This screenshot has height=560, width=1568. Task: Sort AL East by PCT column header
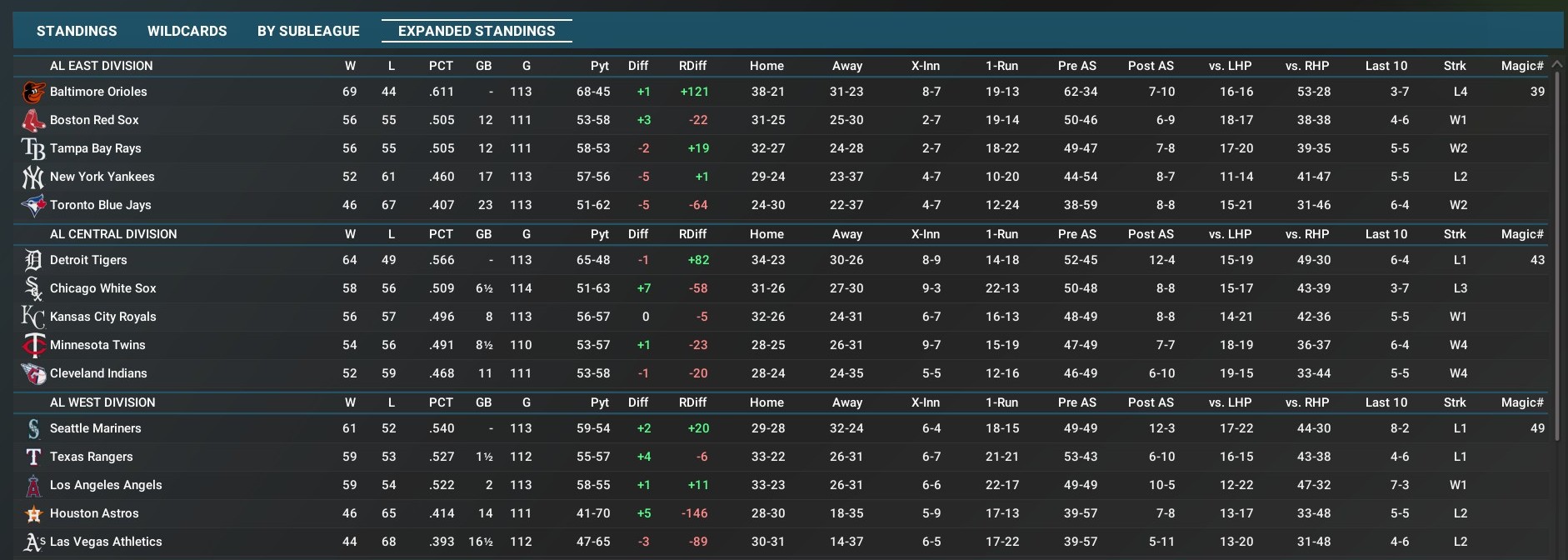click(x=441, y=66)
